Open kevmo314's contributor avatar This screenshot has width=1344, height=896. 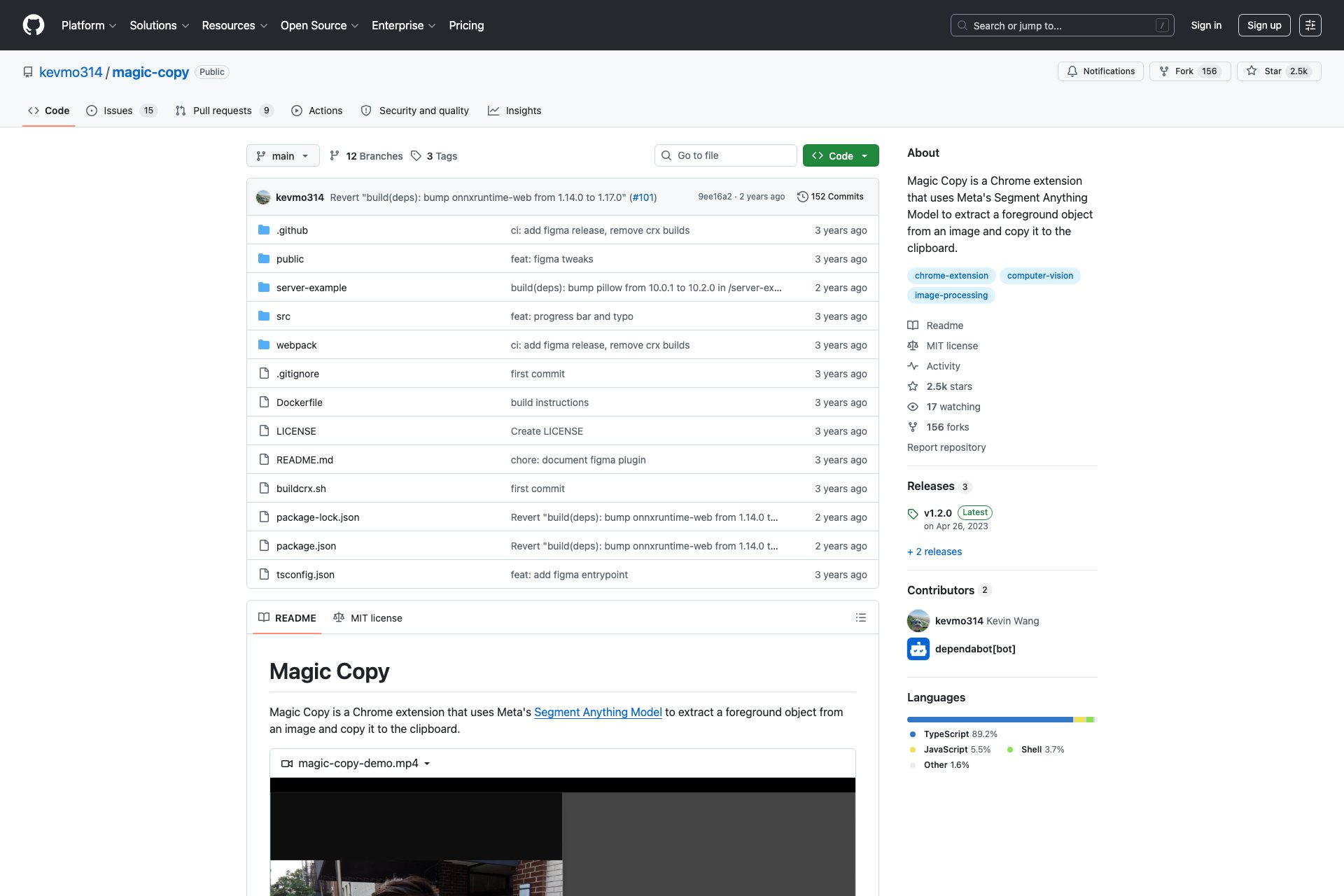click(x=918, y=620)
